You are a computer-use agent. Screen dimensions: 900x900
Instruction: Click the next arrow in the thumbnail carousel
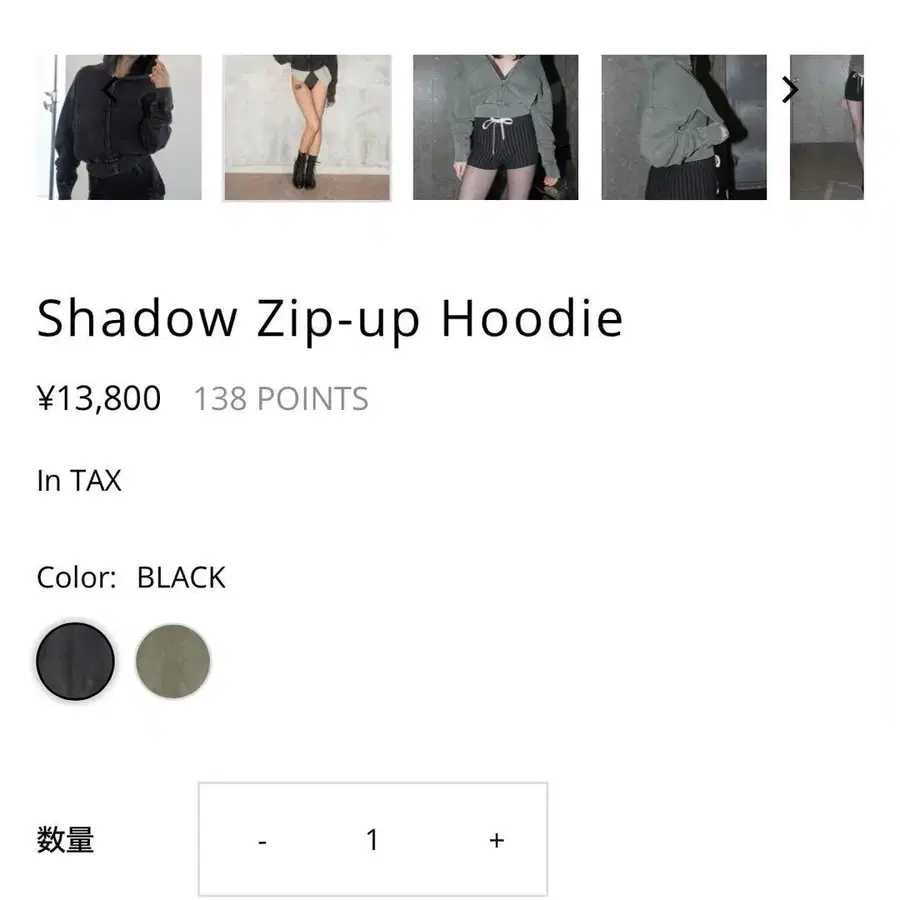[x=790, y=90]
